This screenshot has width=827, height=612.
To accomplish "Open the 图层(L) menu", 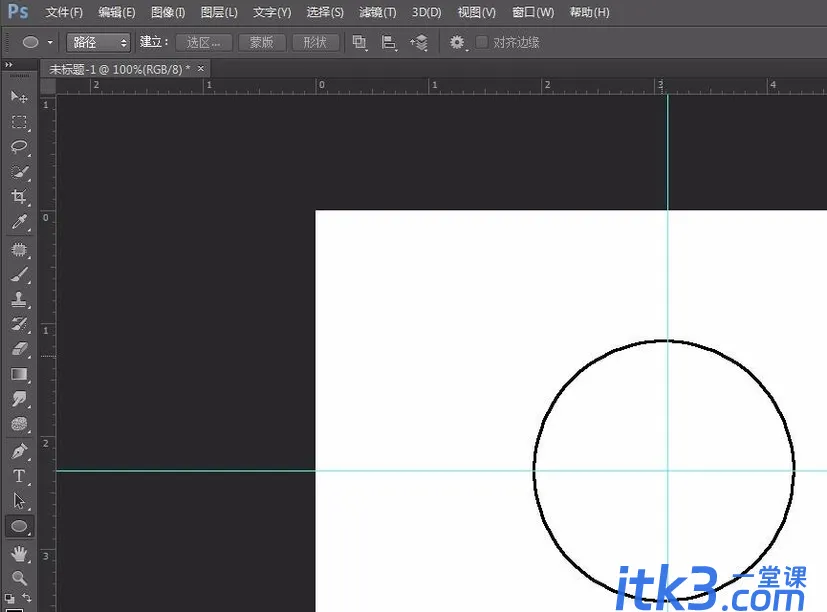I will pyautogui.click(x=219, y=12).
